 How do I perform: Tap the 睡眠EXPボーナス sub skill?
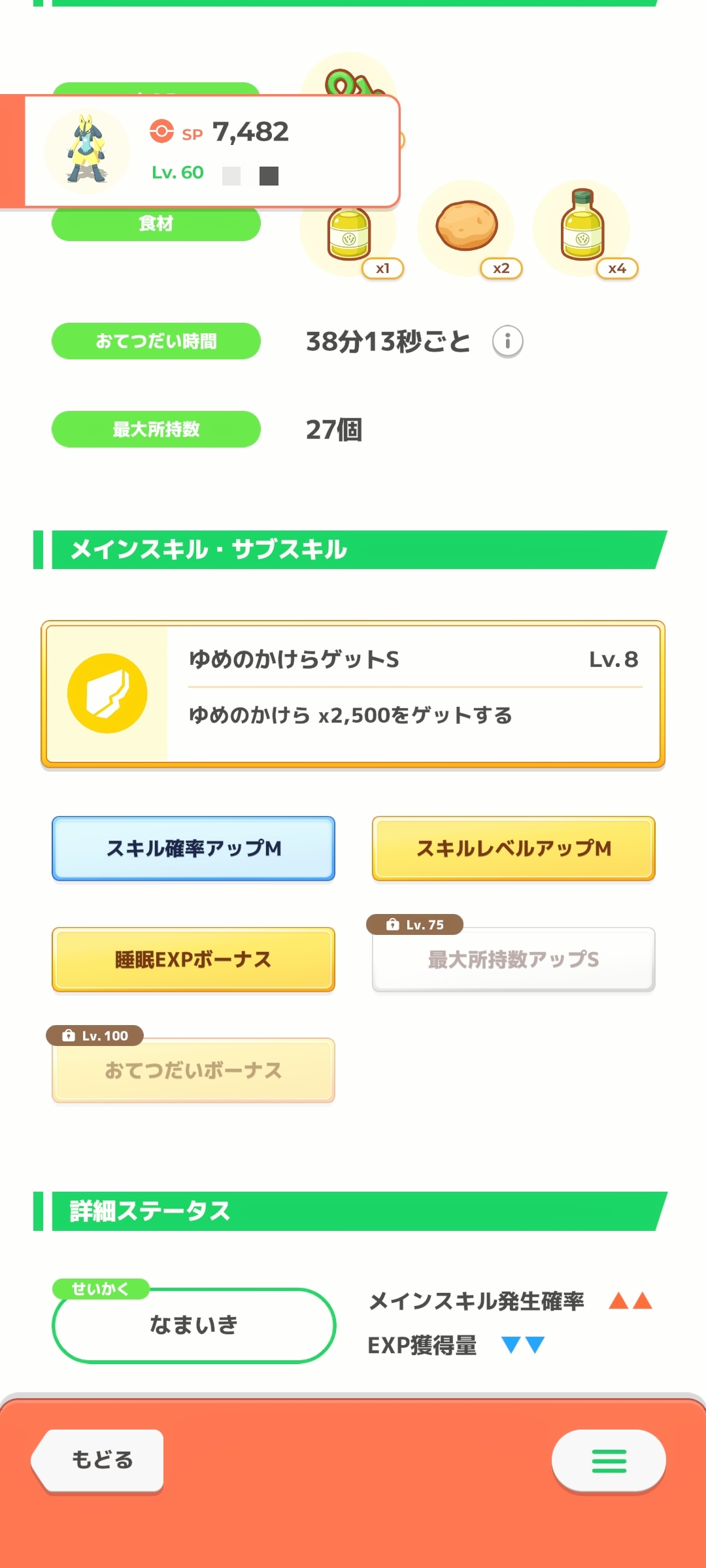pos(193,959)
